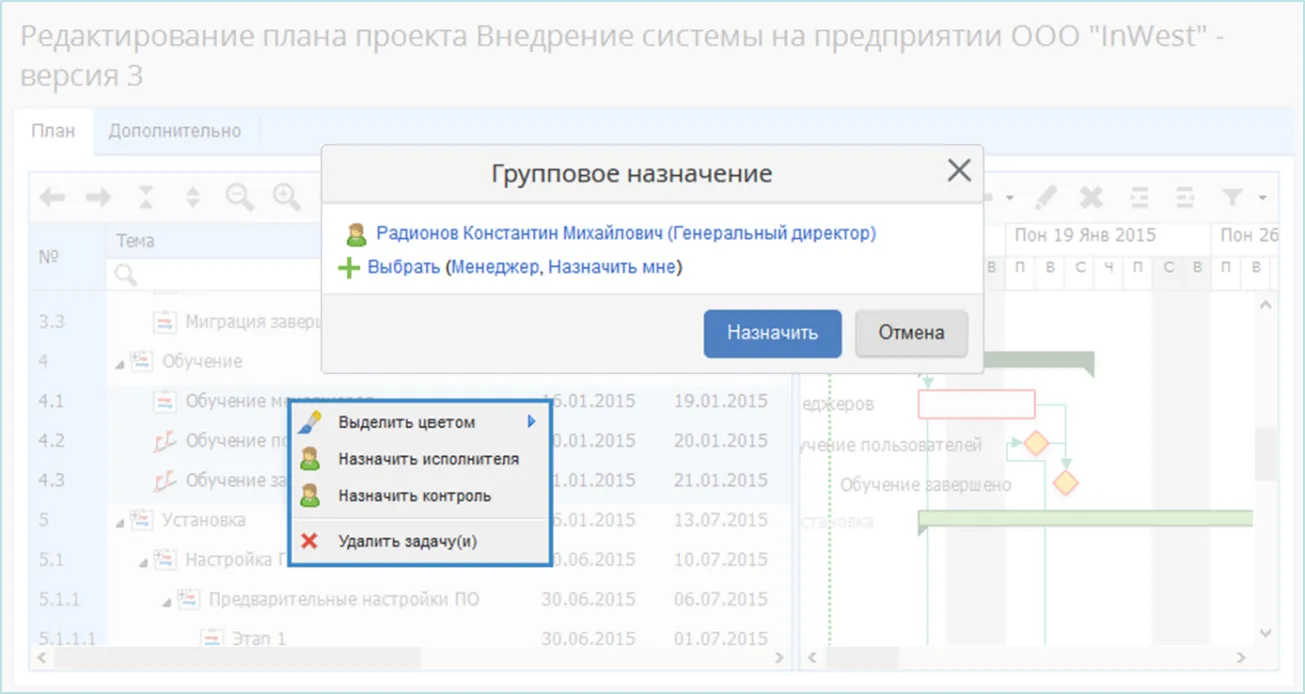Viewport: 1305px width, 694px height.
Task: Click the right arrow navigation icon
Action: pos(97,197)
